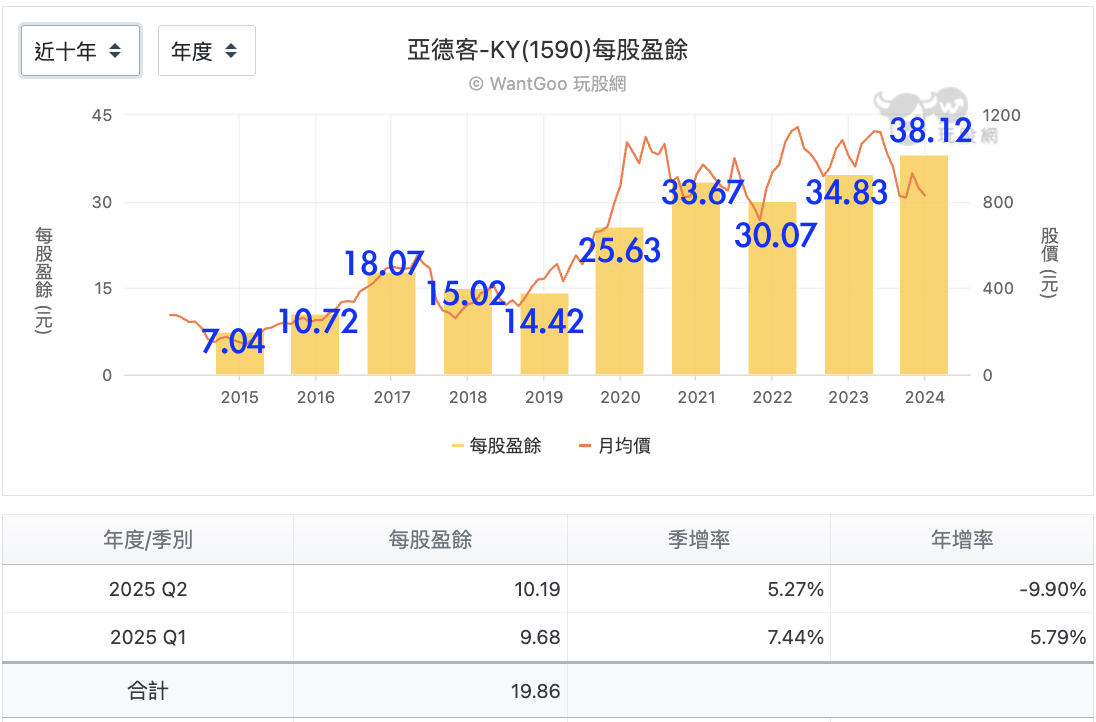Image resolution: width=1096 pixels, height=722 pixels.
Task: Click the 1200 right-axis price label
Action: pos(1001,115)
